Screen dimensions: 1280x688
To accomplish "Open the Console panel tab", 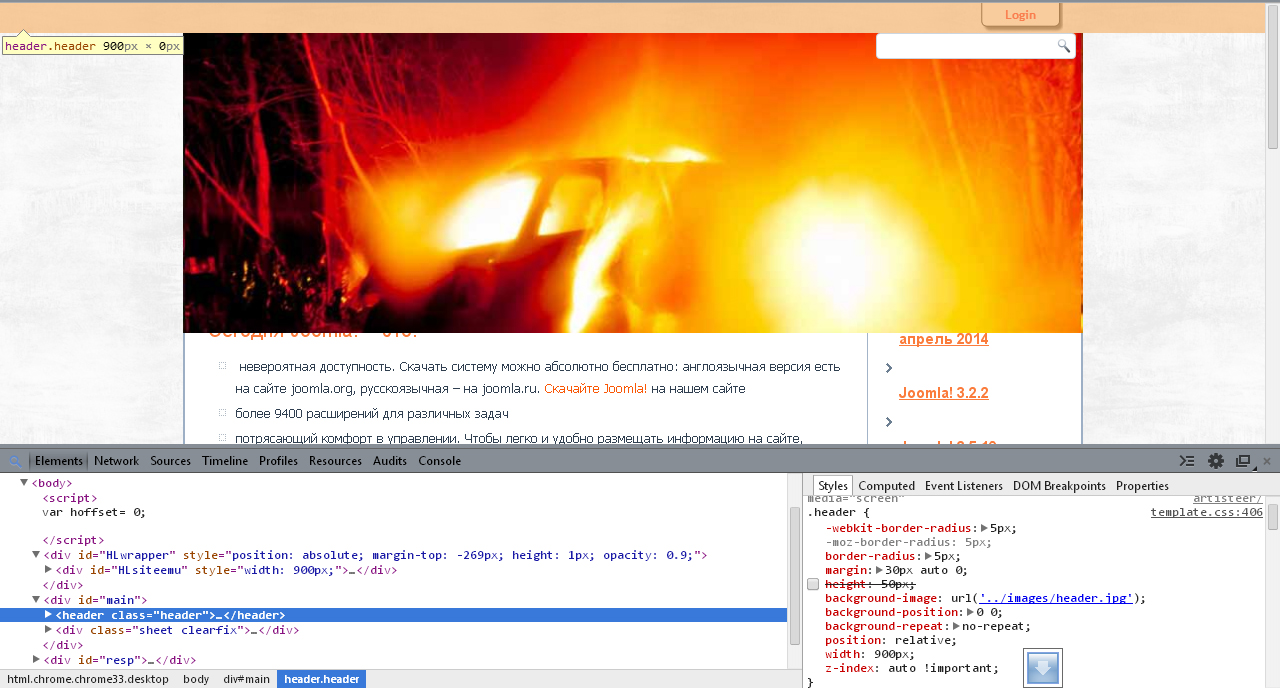I will (x=439, y=461).
